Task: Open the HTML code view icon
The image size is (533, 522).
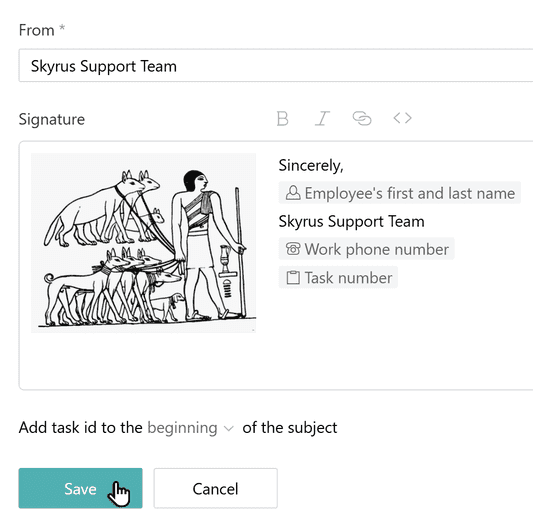Action: [402, 118]
